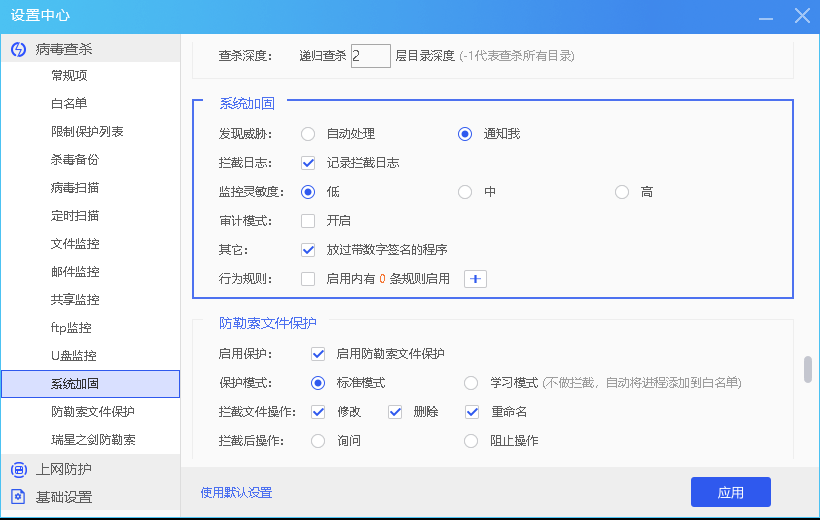The image size is (820, 520).
Task: Open 白名单 settings page
Action: point(69,104)
